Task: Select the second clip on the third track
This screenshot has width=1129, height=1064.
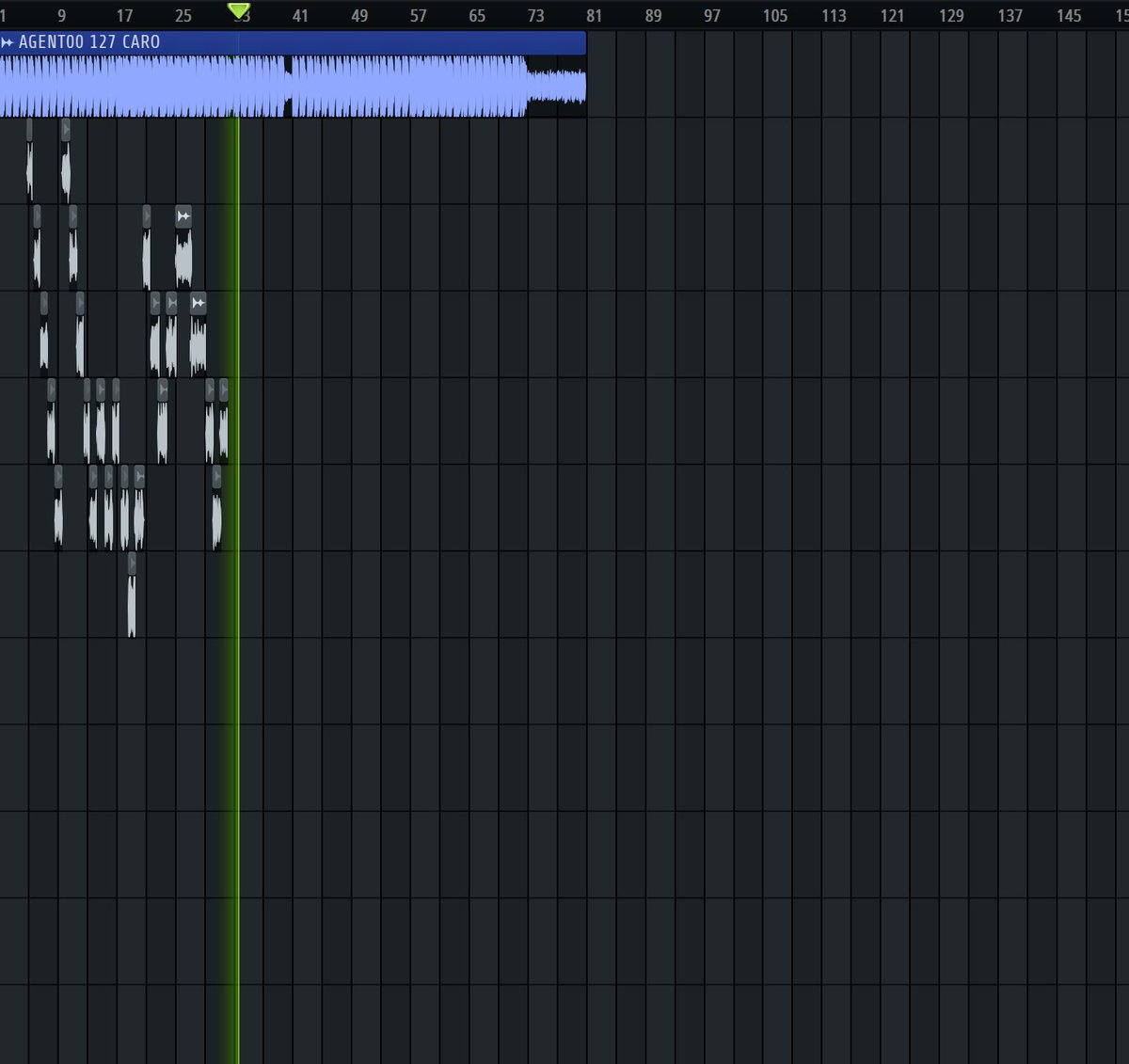Action: [72, 247]
